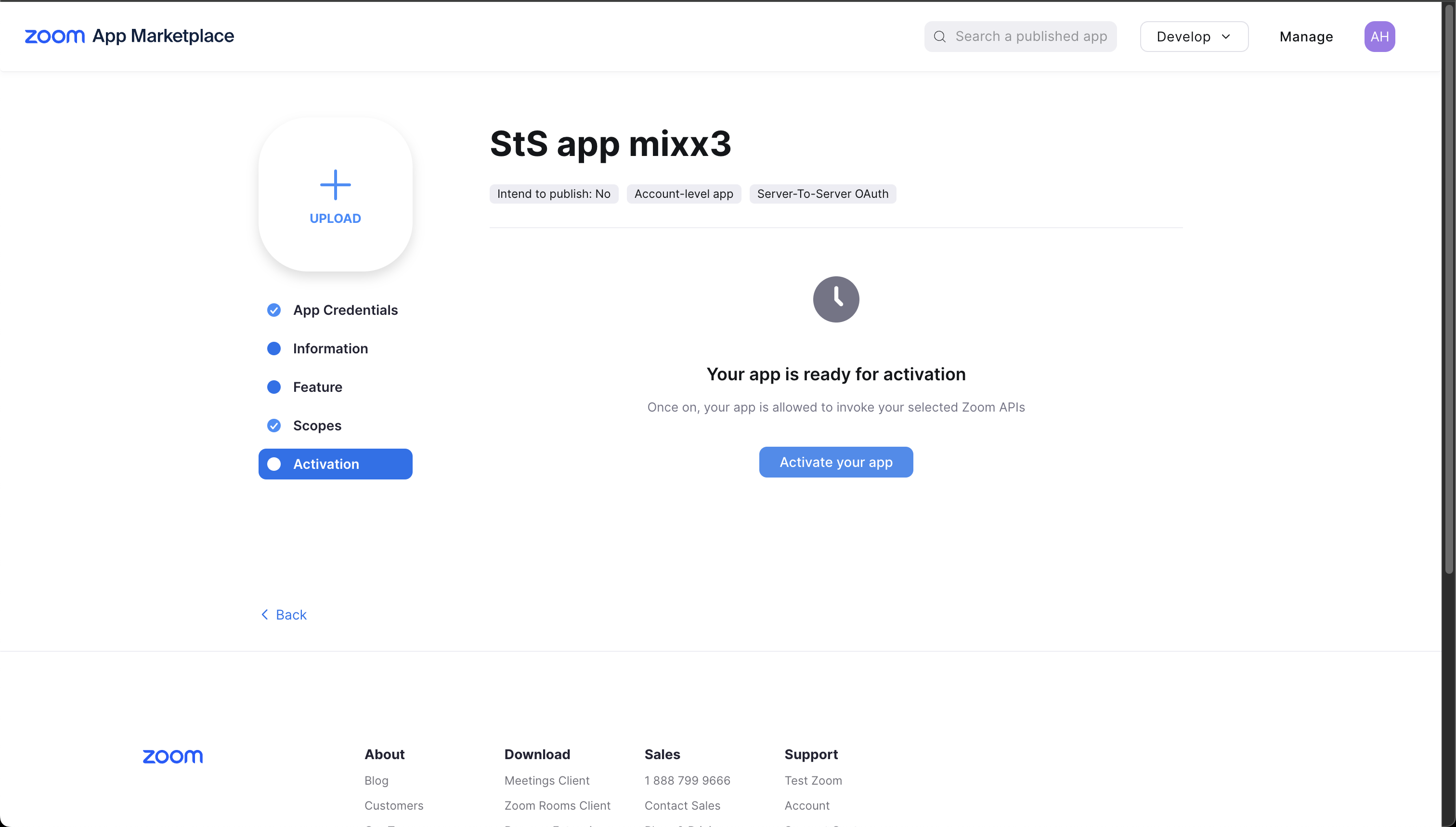Screen dimensions: 1456x827
Task: Click Activate your app button
Action: coord(836,462)
